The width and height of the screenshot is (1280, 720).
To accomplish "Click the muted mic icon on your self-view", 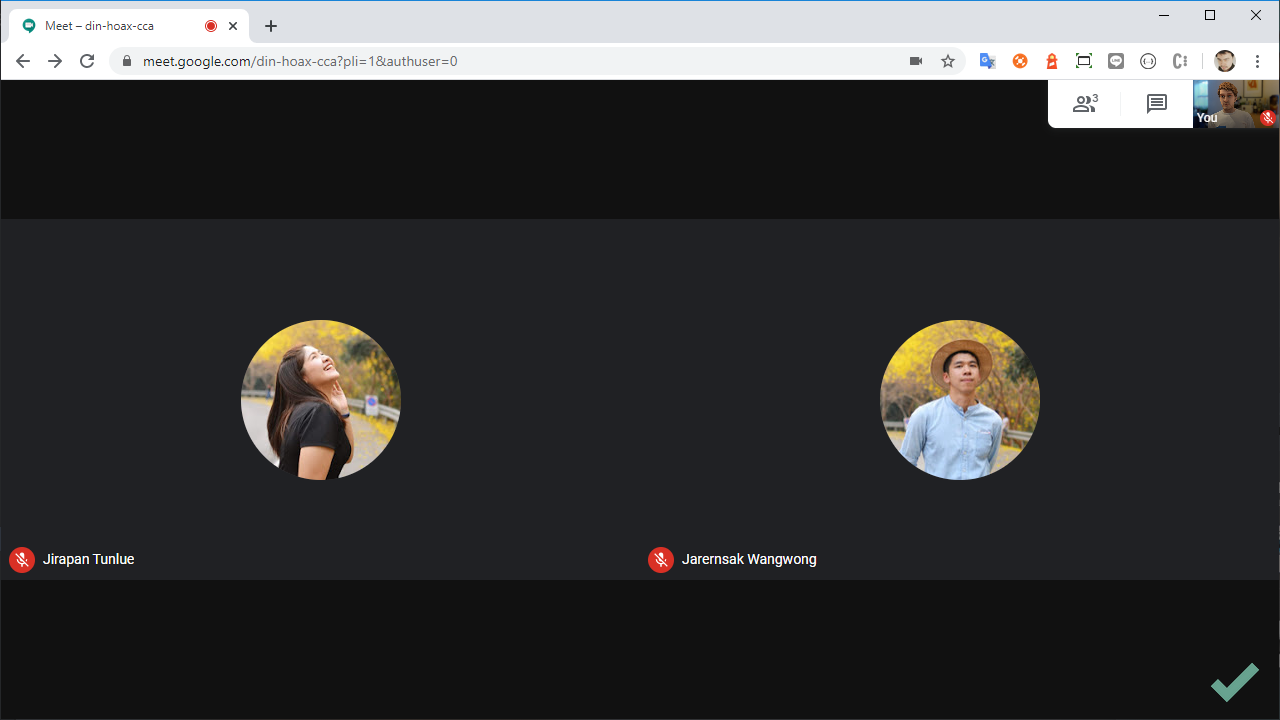I will tap(1268, 118).
